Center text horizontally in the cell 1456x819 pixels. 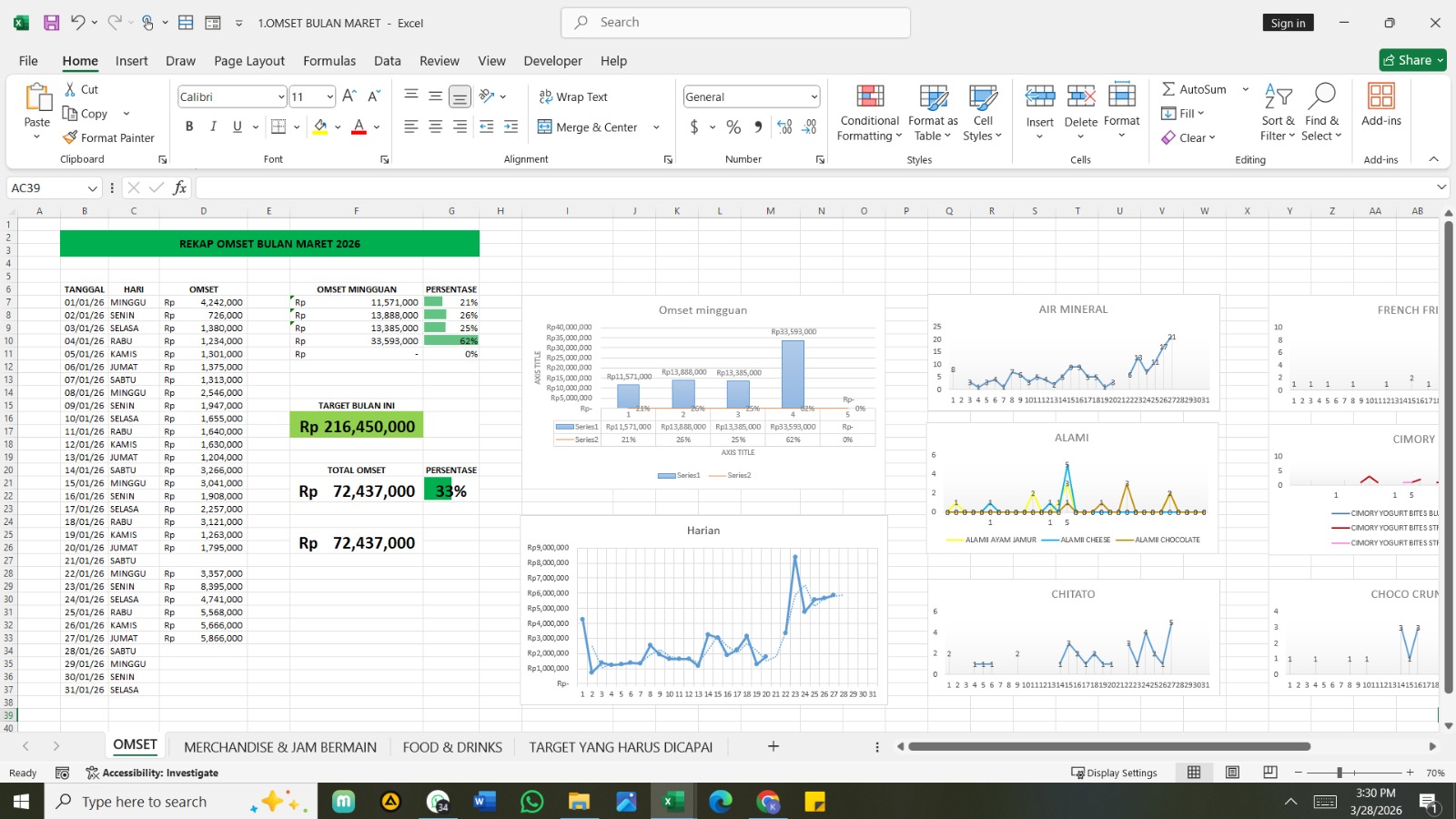436,126
